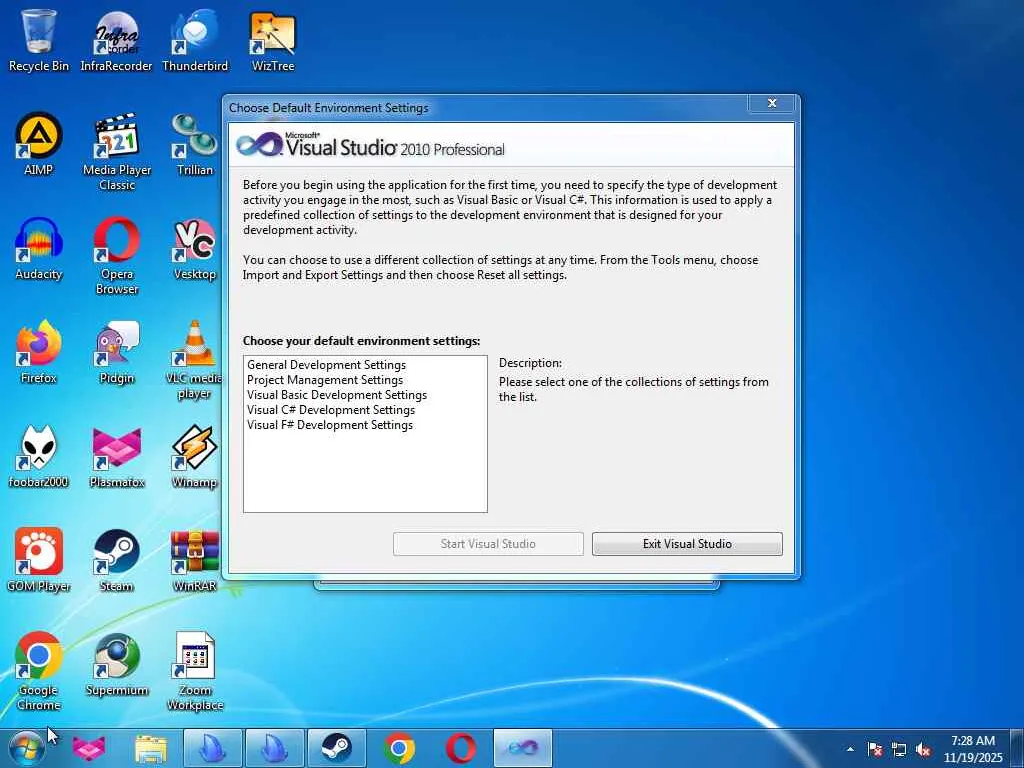
Task: Select the Pidgin desktop icon
Action: (x=117, y=351)
